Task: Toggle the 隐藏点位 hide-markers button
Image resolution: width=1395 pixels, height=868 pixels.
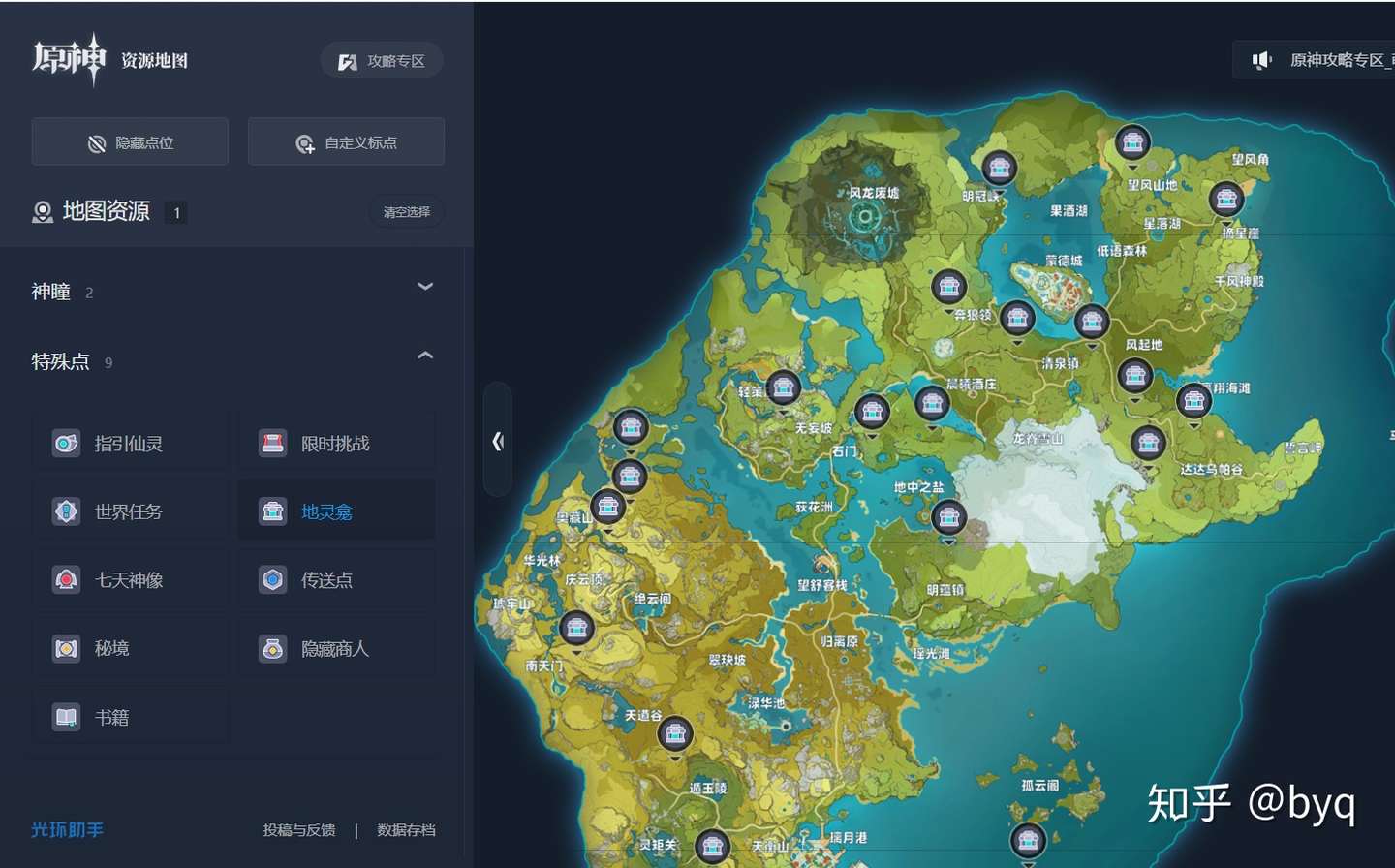Action: (130, 142)
